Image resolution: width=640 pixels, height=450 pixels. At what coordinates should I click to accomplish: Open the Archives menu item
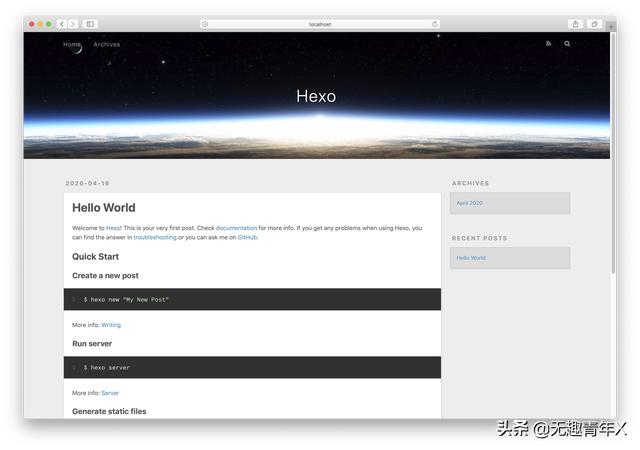(x=107, y=44)
